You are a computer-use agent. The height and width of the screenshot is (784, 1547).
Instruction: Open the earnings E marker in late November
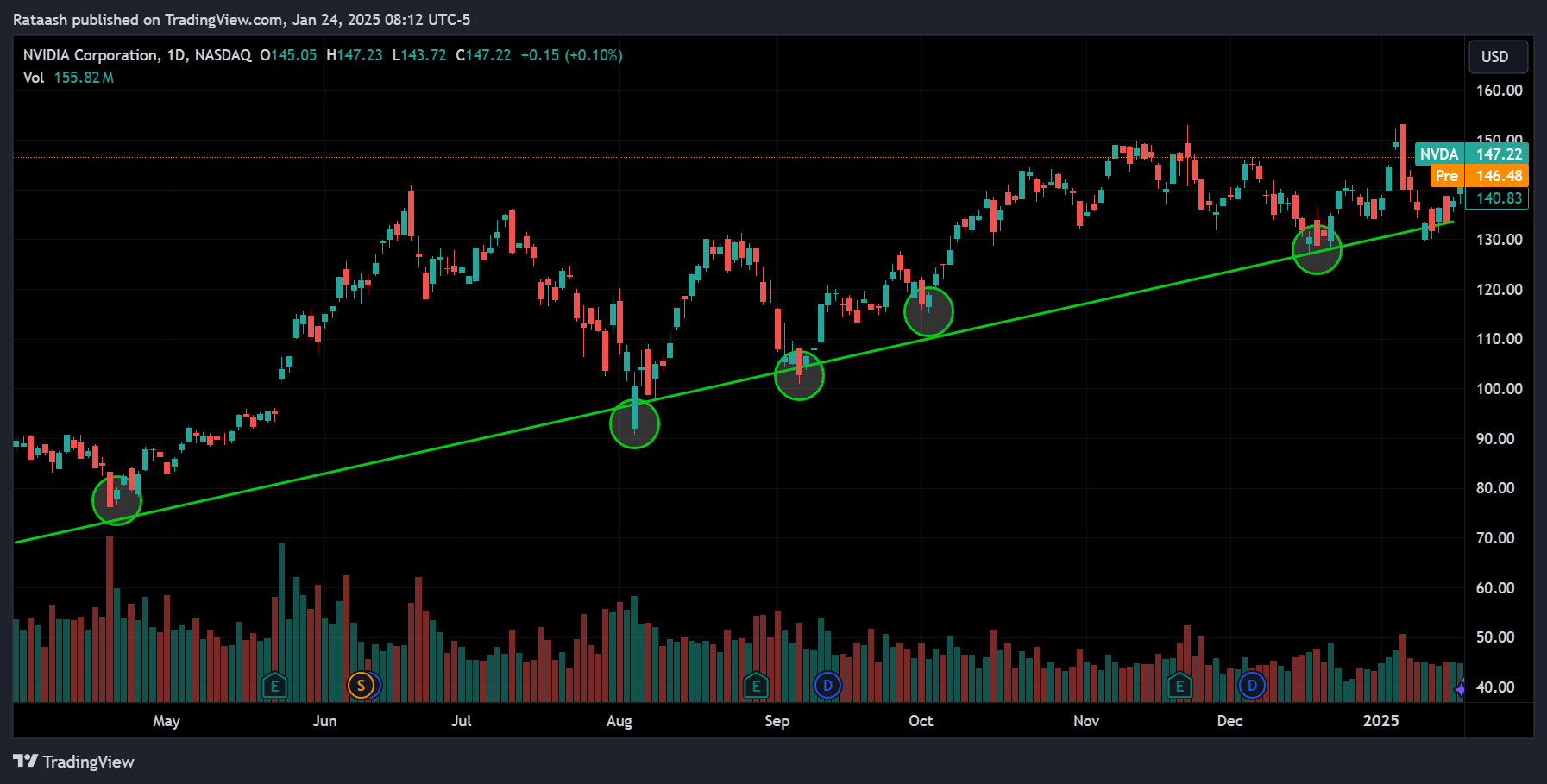(1179, 687)
